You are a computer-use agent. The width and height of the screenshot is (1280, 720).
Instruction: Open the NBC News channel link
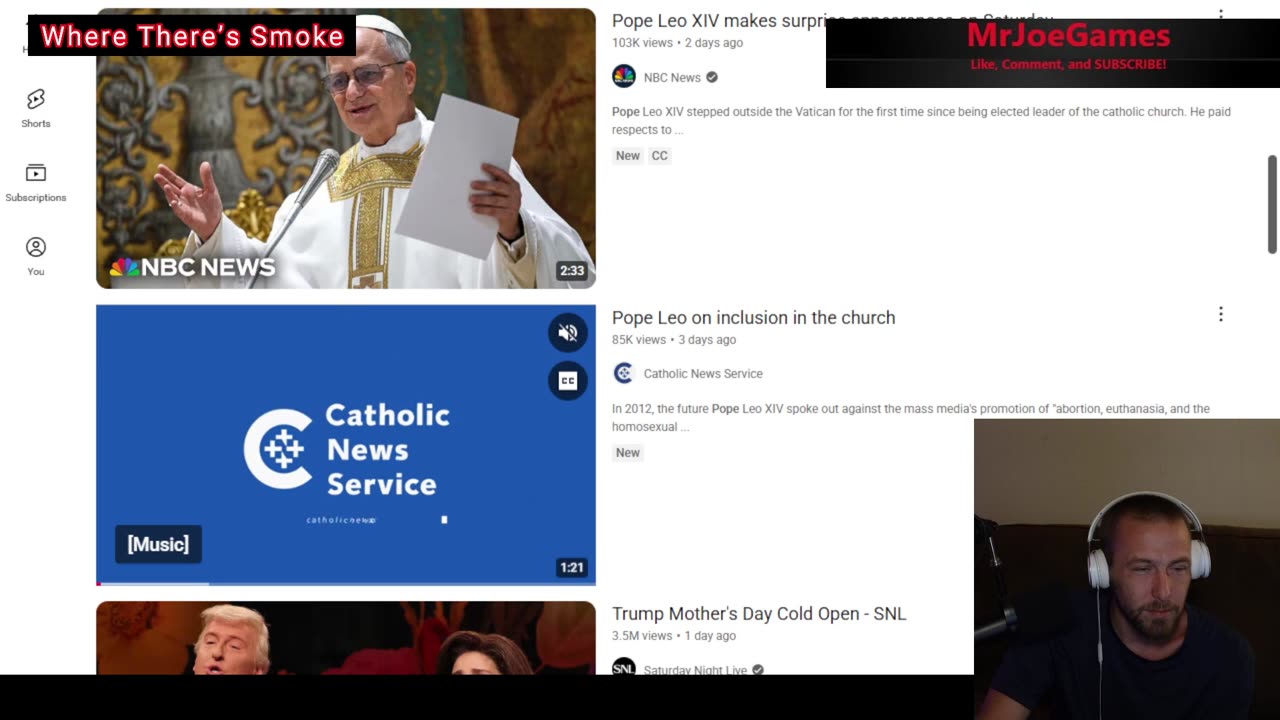(672, 77)
